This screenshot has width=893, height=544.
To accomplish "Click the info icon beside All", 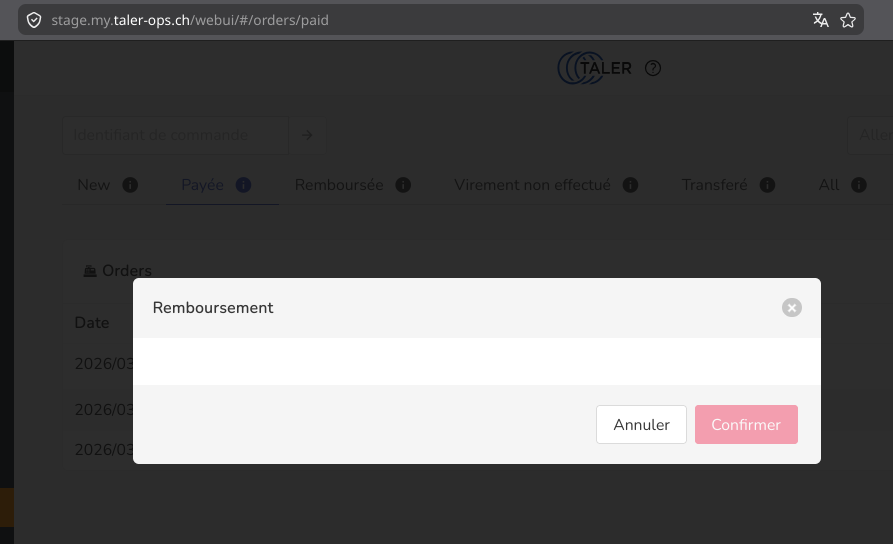I will [x=858, y=185].
